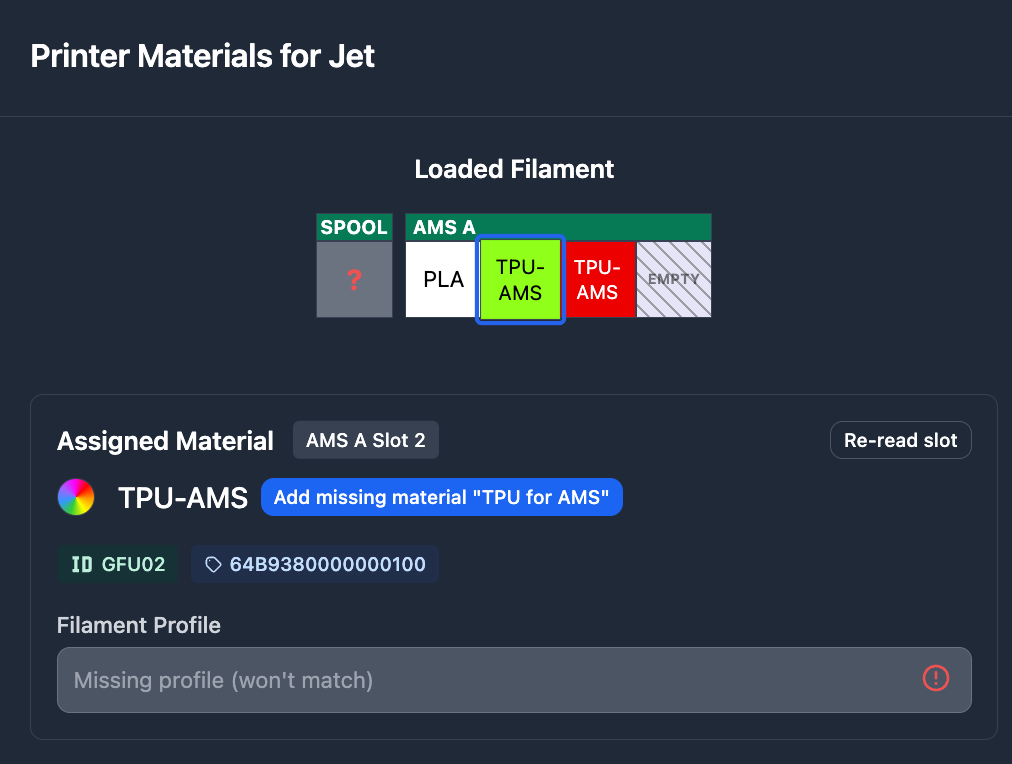The height and width of the screenshot is (764, 1012).
Task: Click Add missing material "TPU for AMS"
Action: [441, 497]
